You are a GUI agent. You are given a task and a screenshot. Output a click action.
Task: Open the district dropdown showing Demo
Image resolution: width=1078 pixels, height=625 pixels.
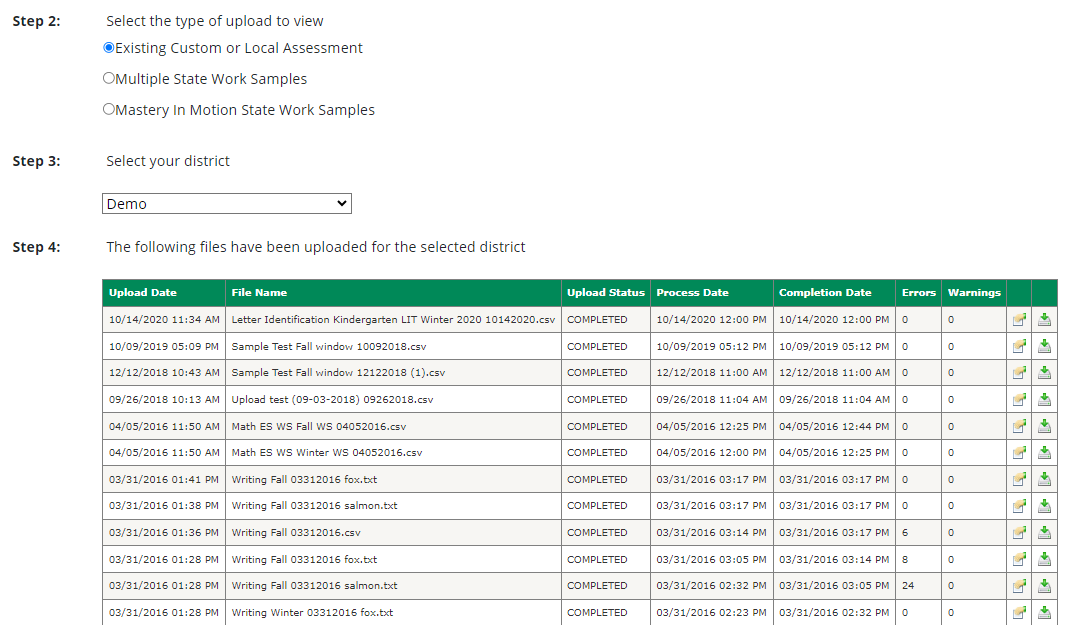(227, 204)
